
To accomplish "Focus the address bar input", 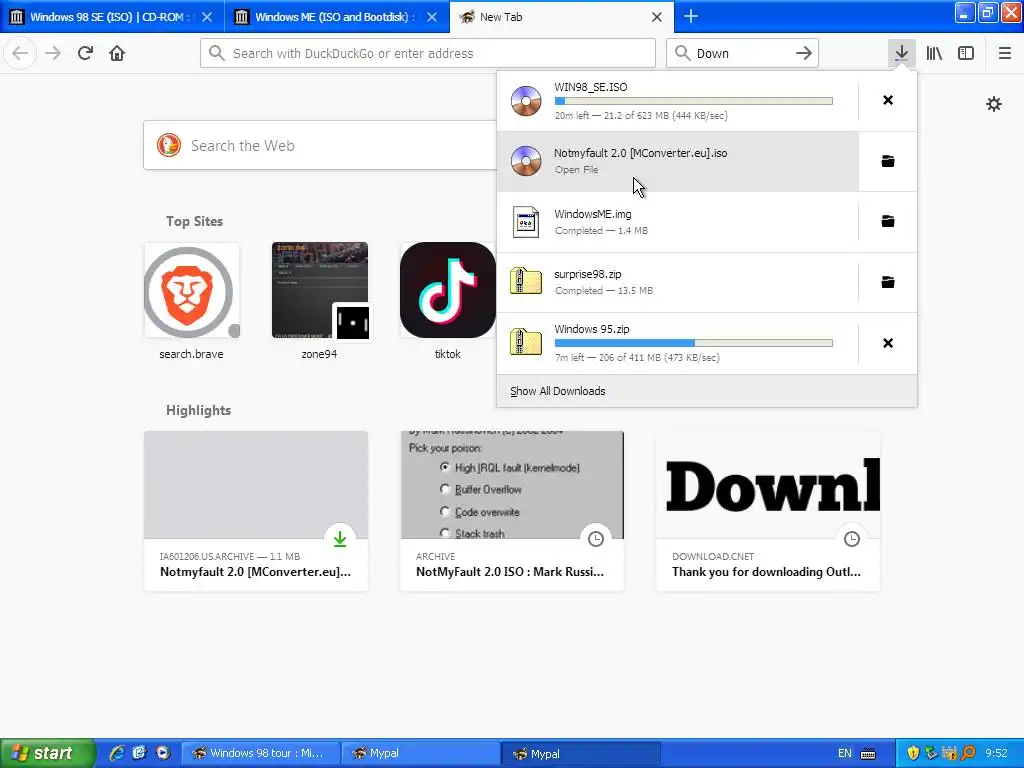I will pos(428,53).
